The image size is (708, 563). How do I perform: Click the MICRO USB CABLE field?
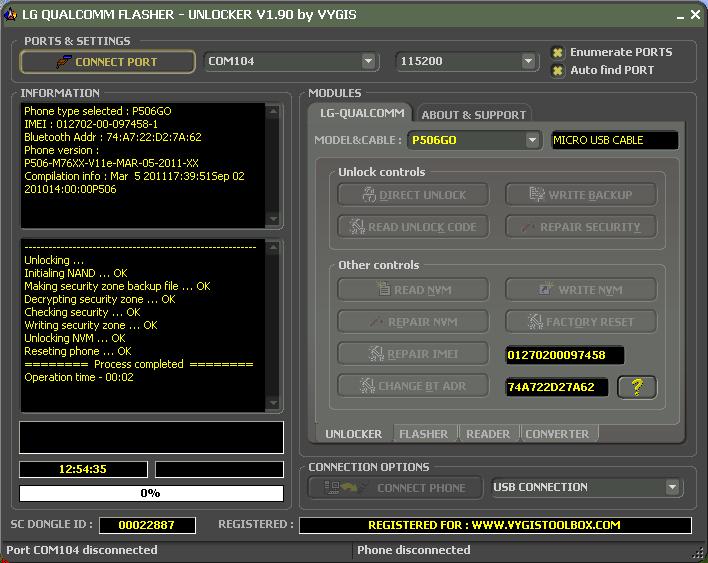coord(615,140)
